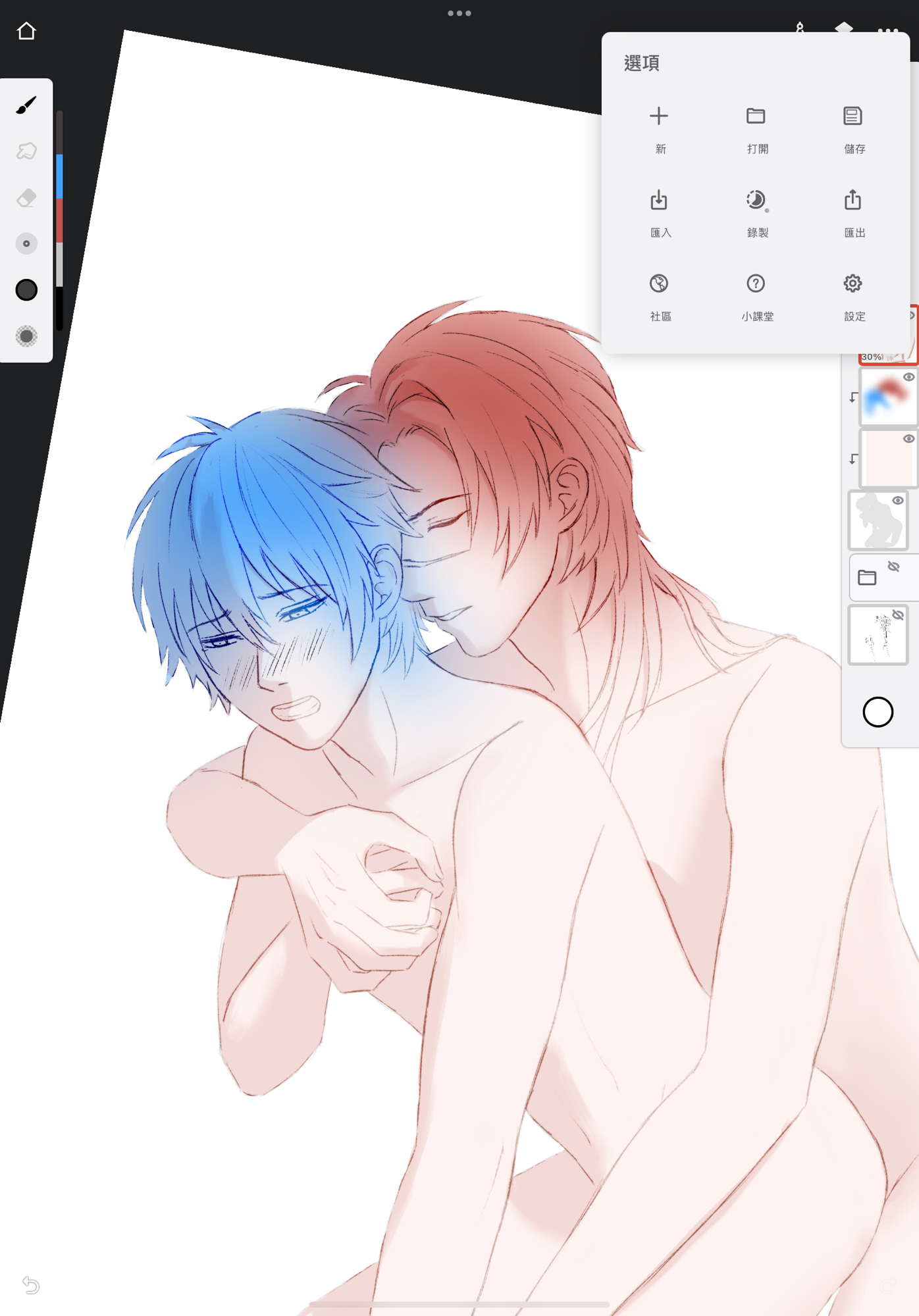919x1316 pixels.
Task: Choose 打開 to open a file
Action: [756, 116]
